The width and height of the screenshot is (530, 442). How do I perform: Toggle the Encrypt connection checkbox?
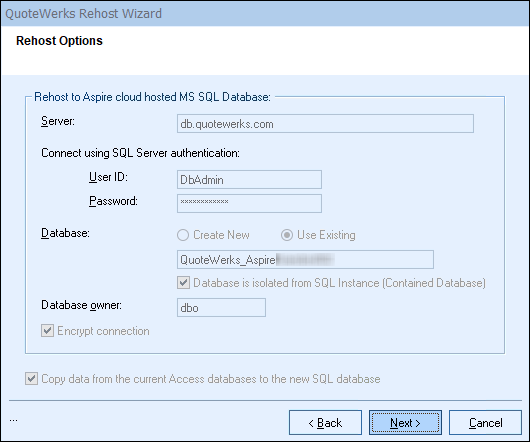tap(47, 331)
